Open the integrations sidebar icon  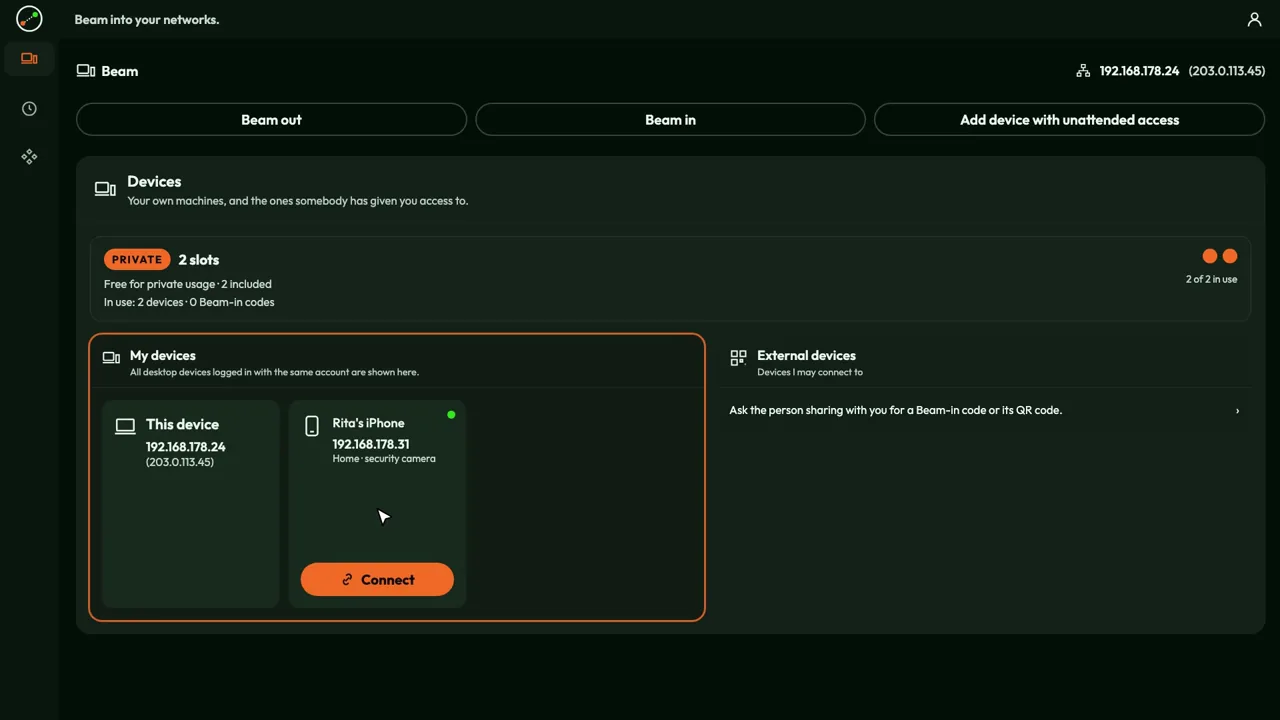(29, 157)
